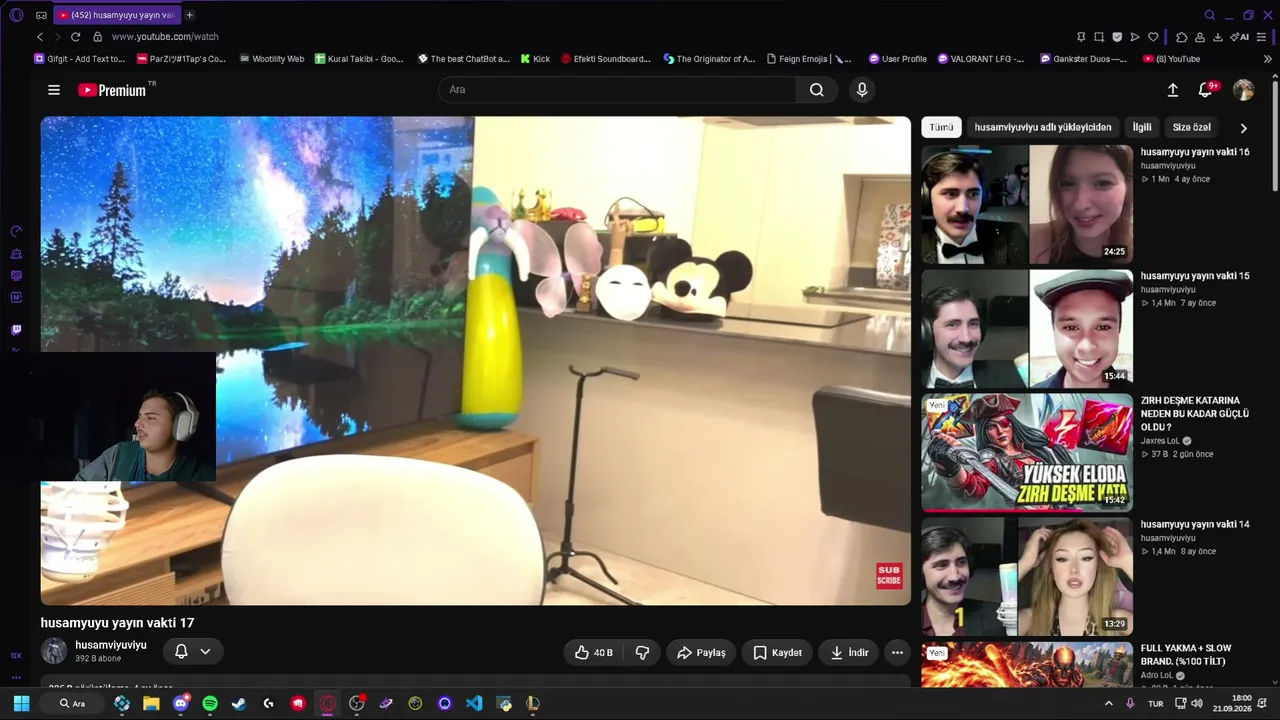Like the video with thumbs-up button
The width and height of the screenshot is (1280, 720).
click(x=593, y=653)
